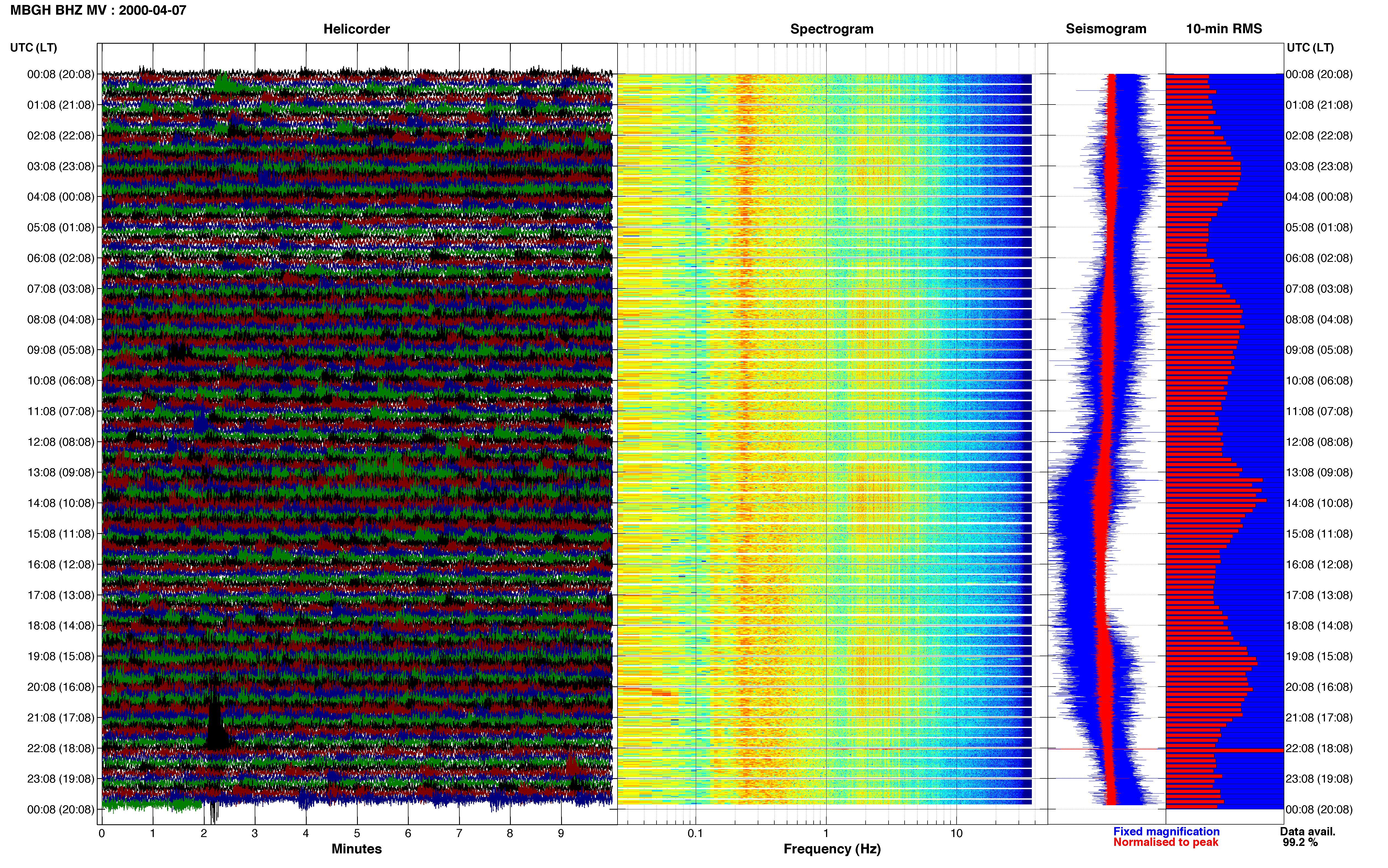Select the '10-min RMS' panel heading

click(1224, 29)
